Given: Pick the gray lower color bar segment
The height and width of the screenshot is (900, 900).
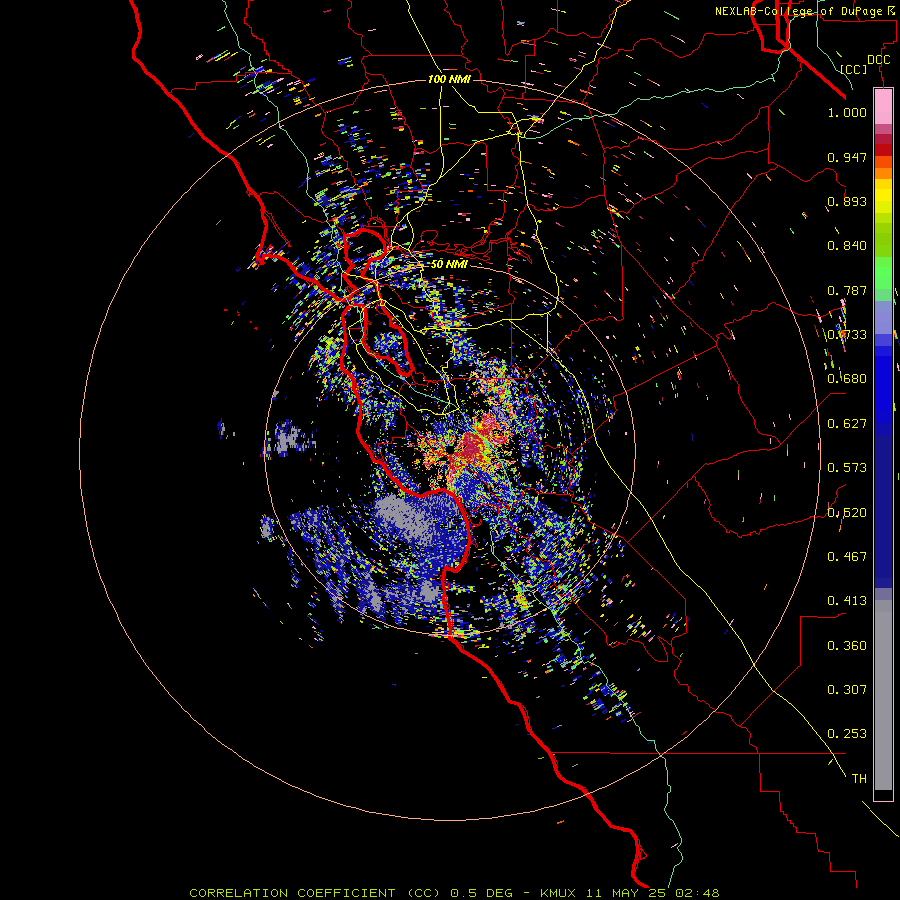Looking at the screenshot, I should (883, 695).
